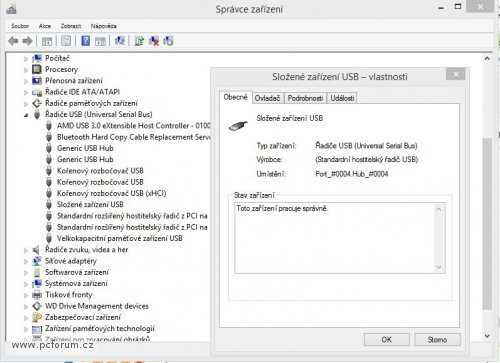Click the Back arrow toolbar icon
This screenshot has height=363, width=500.
point(13,41)
